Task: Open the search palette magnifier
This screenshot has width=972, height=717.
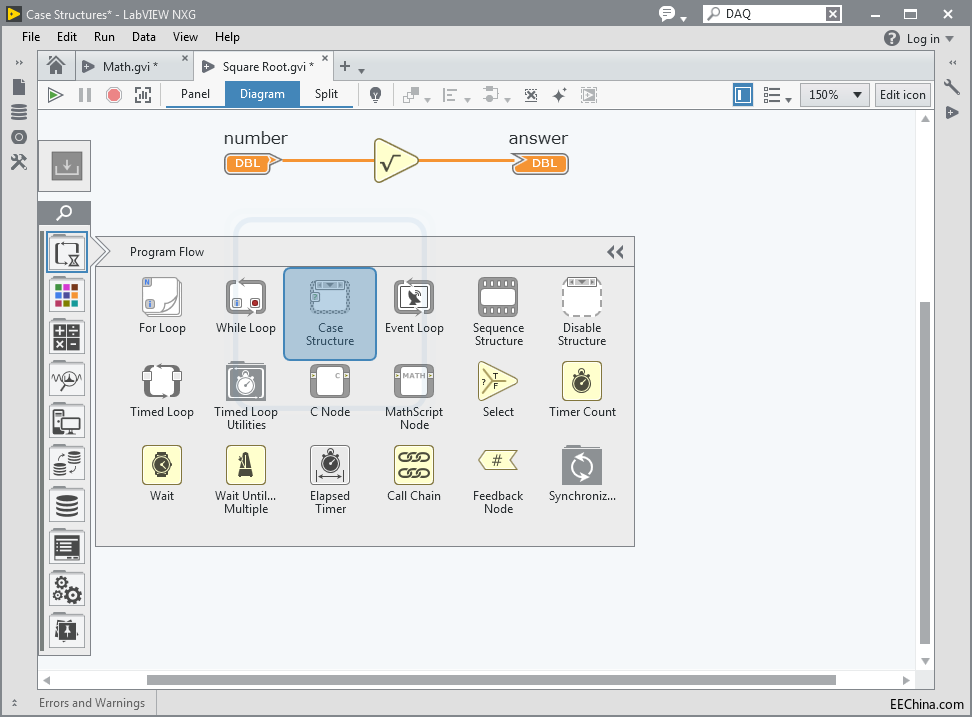Action: tap(64, 213)
